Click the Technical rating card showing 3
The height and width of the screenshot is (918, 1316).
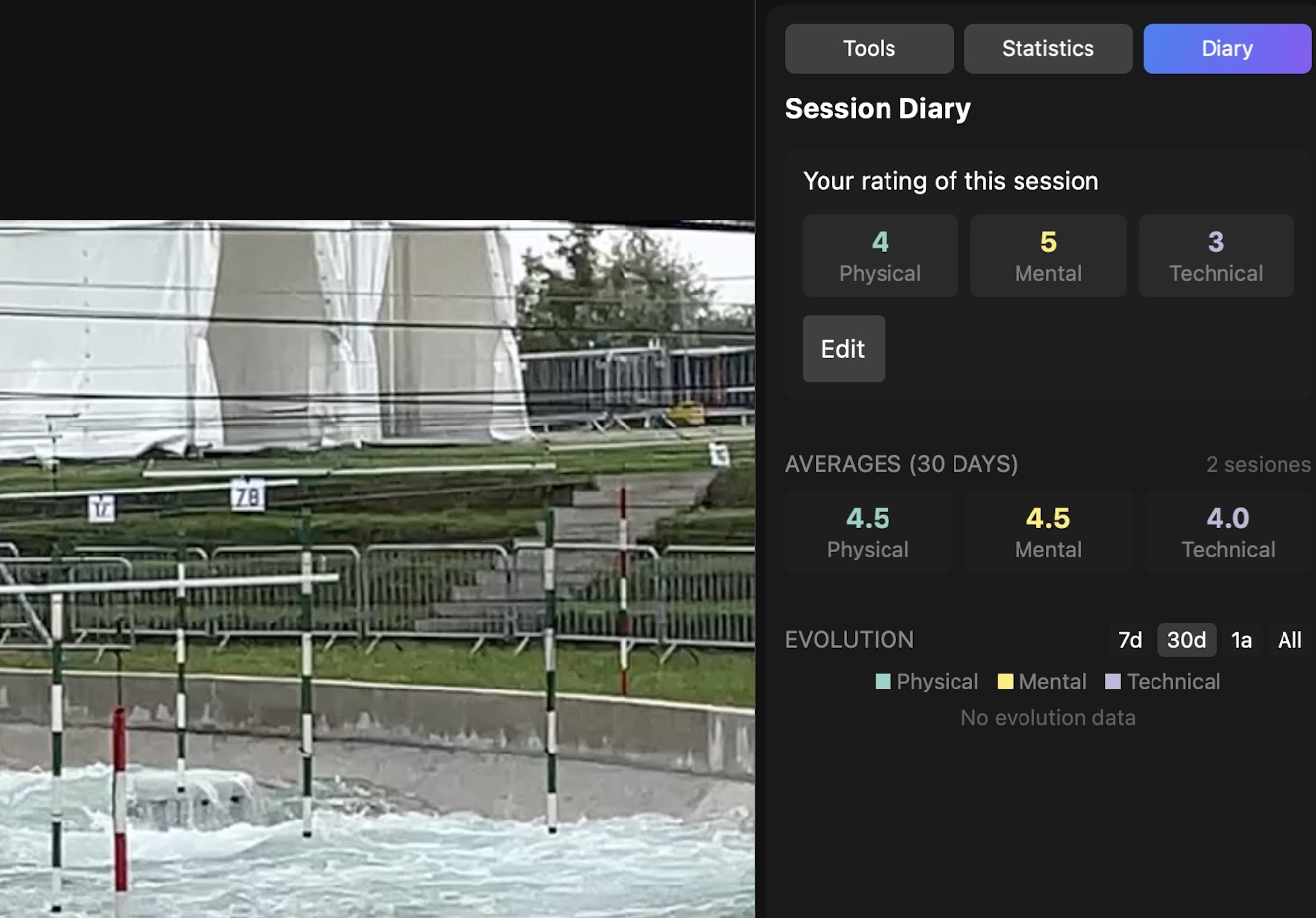(1216, 256)
